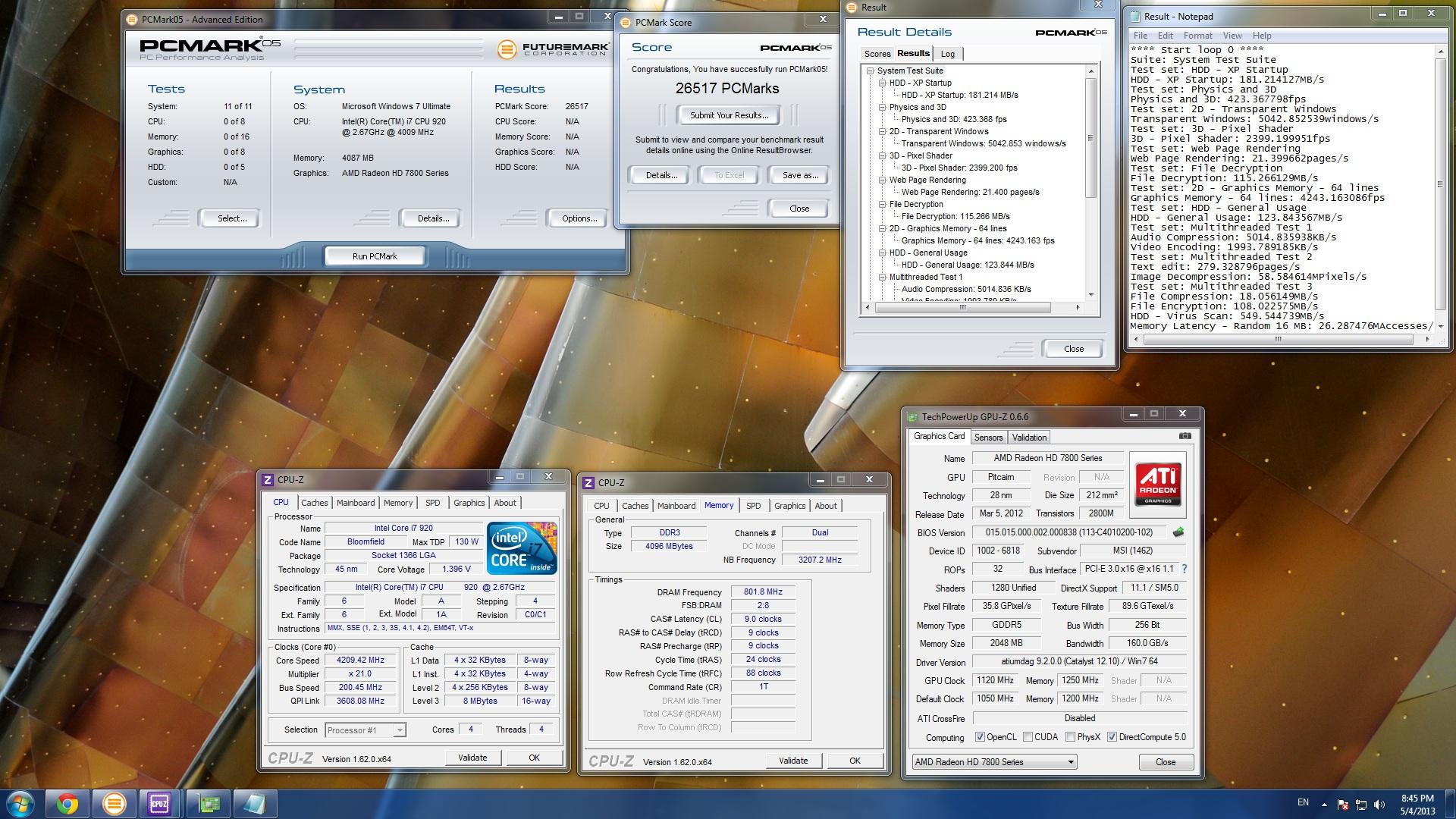The image size is (1456, 819).
Task: Click the ATI Radeon logo in GPU-Z
Action: coord(1157,485)
